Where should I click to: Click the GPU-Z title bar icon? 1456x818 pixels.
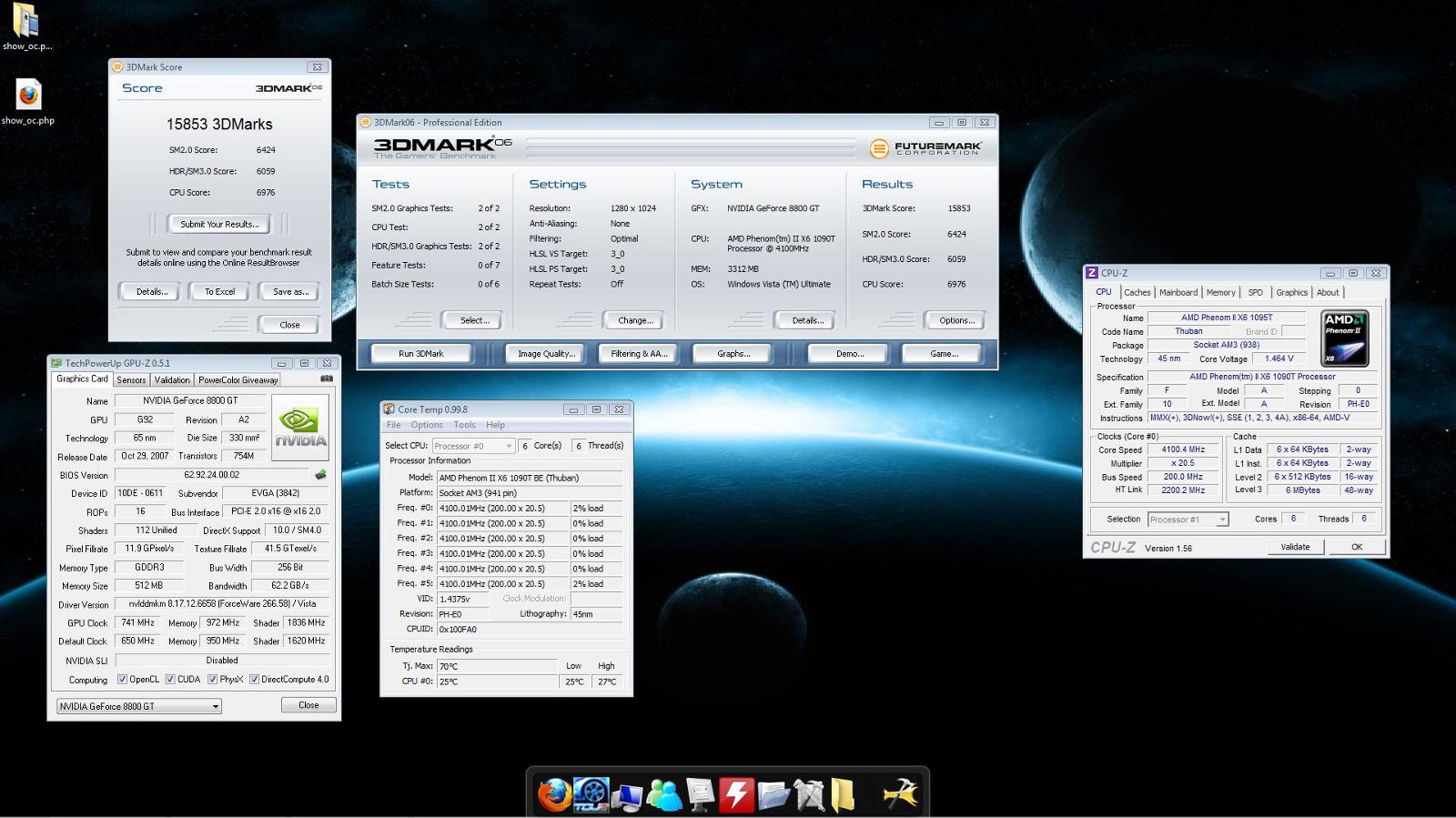(56, 363)
